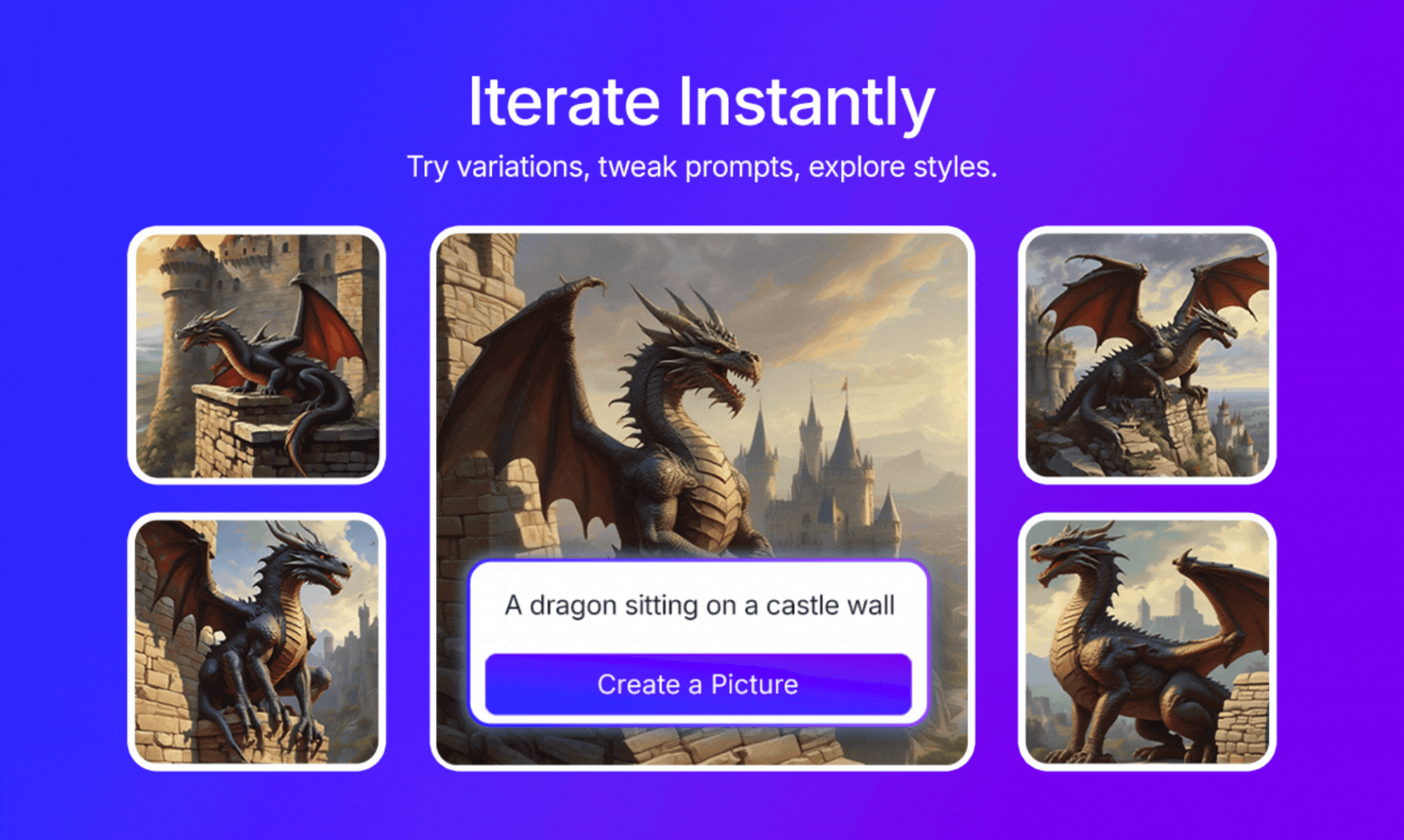Select the dragon on castle tower thumbnail
Screen dimensions: 1404x840
pos(257,355)
